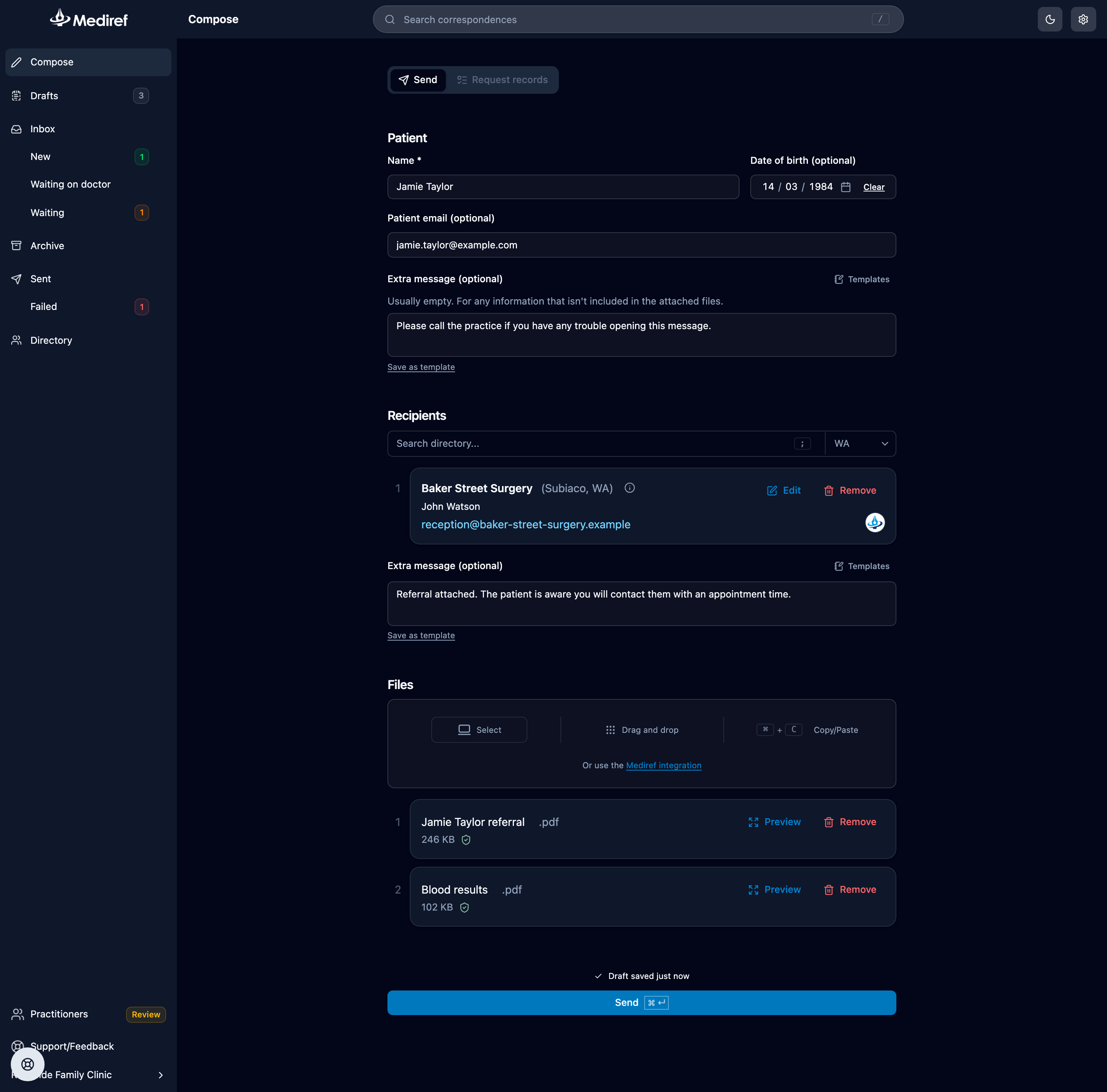Show New inbox items
Image resolution: width=1107 pixels, height=1092 pixels.
pos(88,156)
